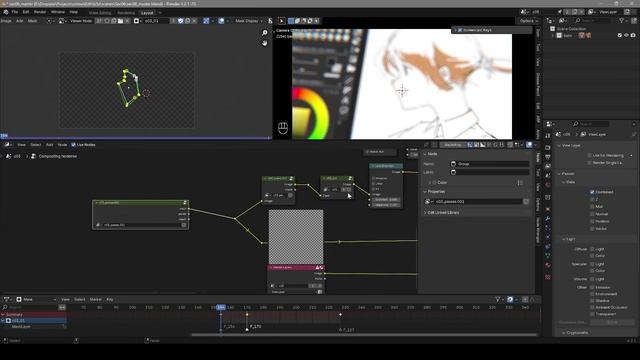
Task: Enable the Z pass checkbox
Action: tap(592, 199)
